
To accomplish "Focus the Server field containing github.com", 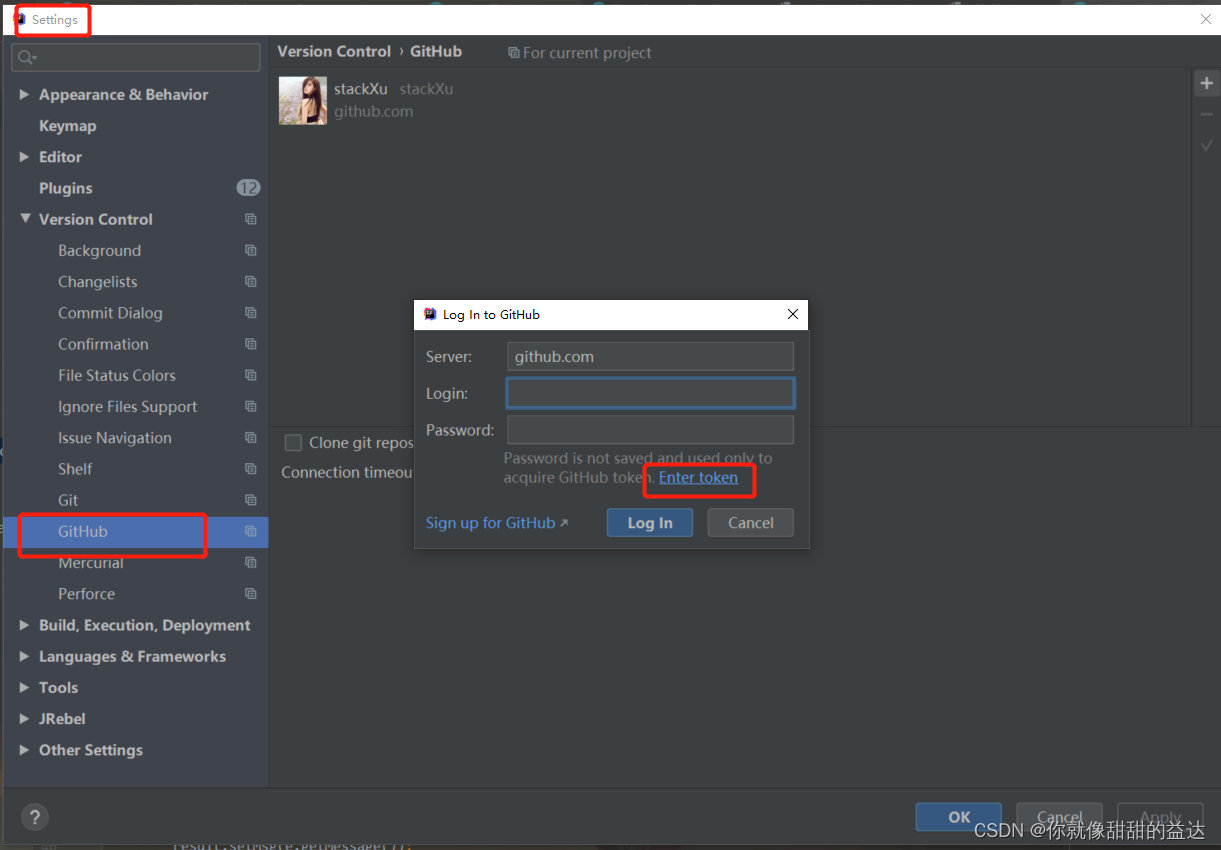I will tap(650, 356).
